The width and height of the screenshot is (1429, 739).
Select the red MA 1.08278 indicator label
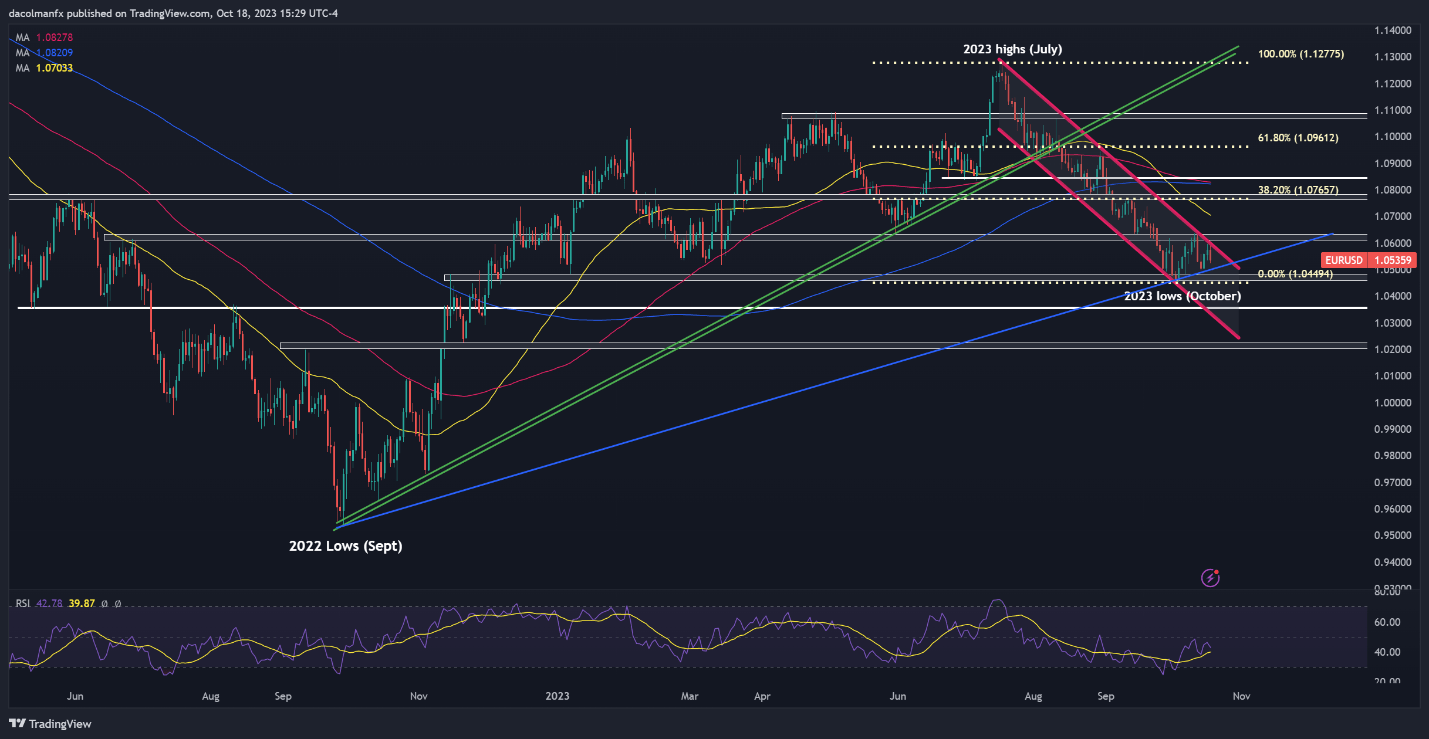pos(43,37)
